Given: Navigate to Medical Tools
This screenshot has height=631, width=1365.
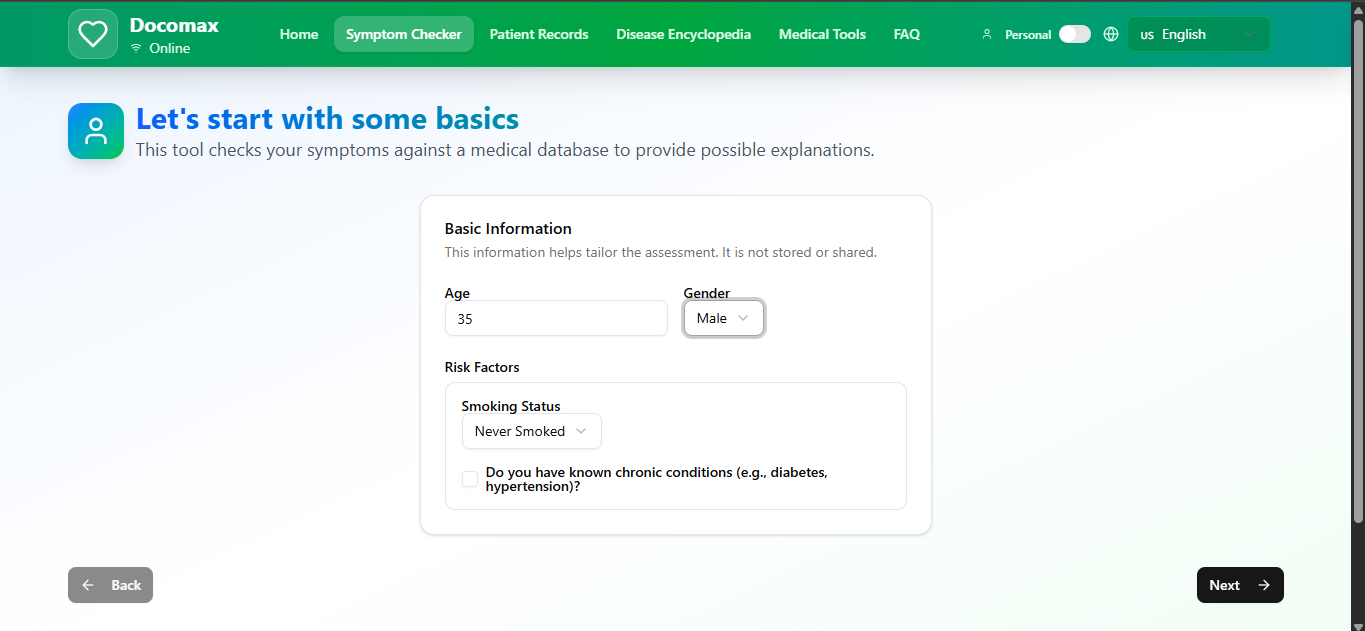Looking at the screenshot, I should pos(822,34).
